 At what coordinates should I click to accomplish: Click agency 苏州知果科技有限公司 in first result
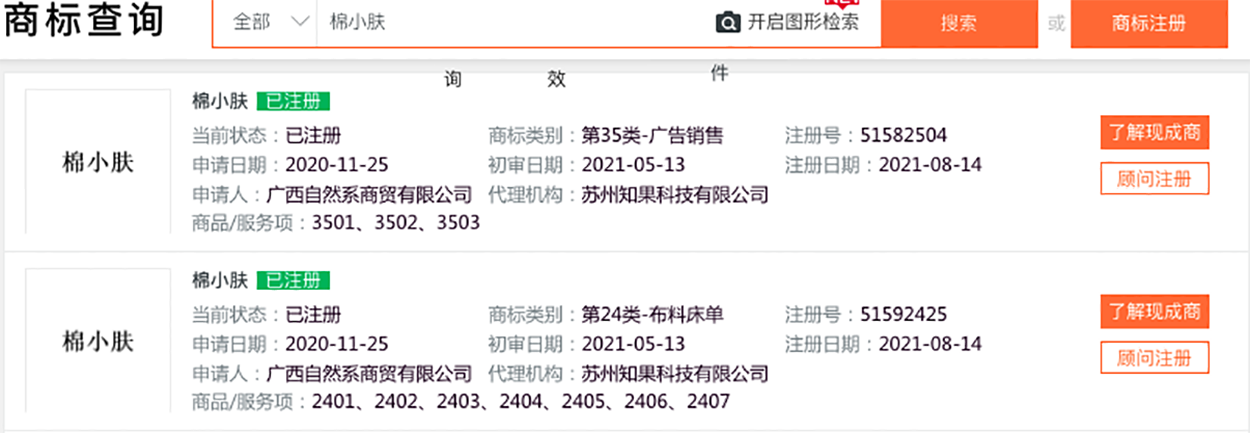(x=675, y=194)
